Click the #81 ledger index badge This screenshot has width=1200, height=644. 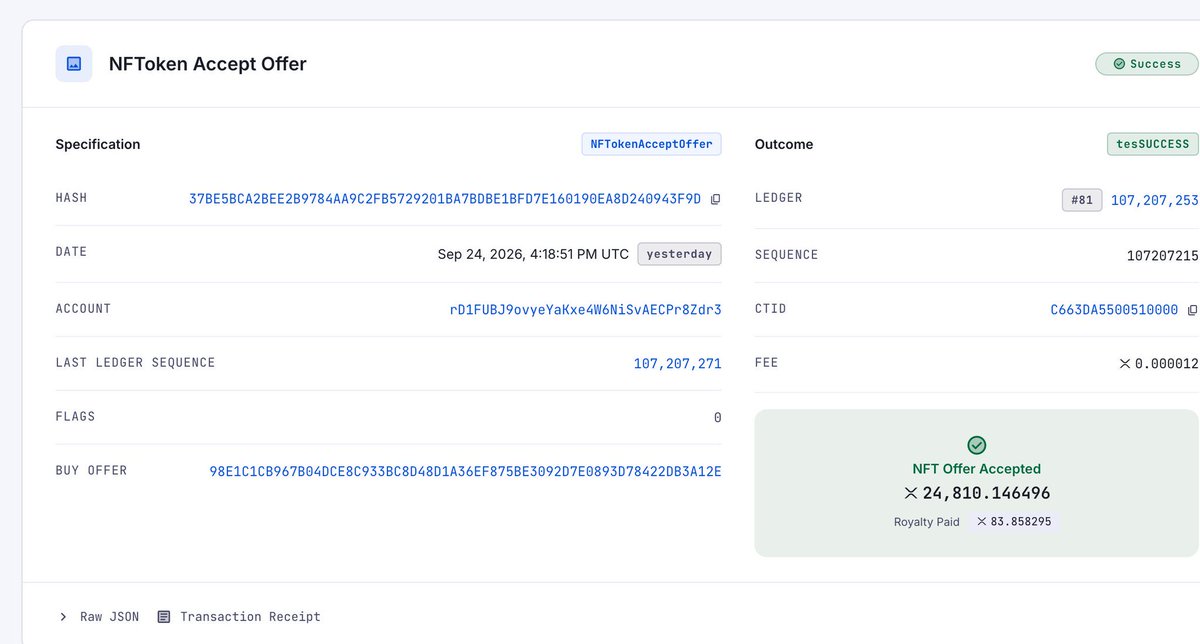[1082, 200]
